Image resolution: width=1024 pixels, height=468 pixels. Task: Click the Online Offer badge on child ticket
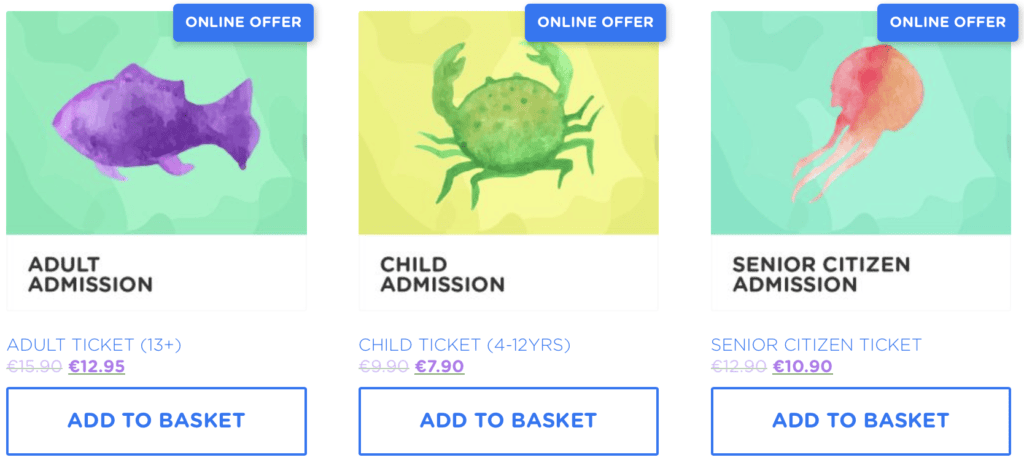[596, 22]
